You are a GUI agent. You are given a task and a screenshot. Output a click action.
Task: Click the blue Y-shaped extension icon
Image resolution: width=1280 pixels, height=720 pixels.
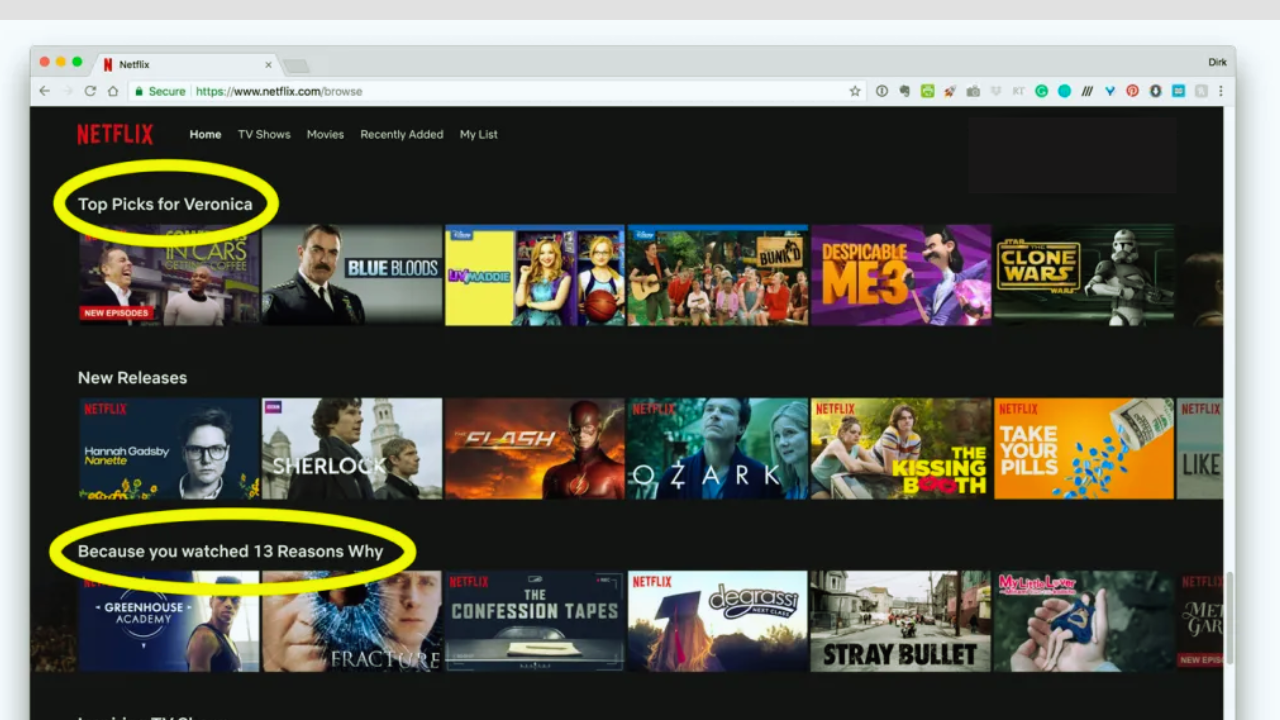point(1110,91)
